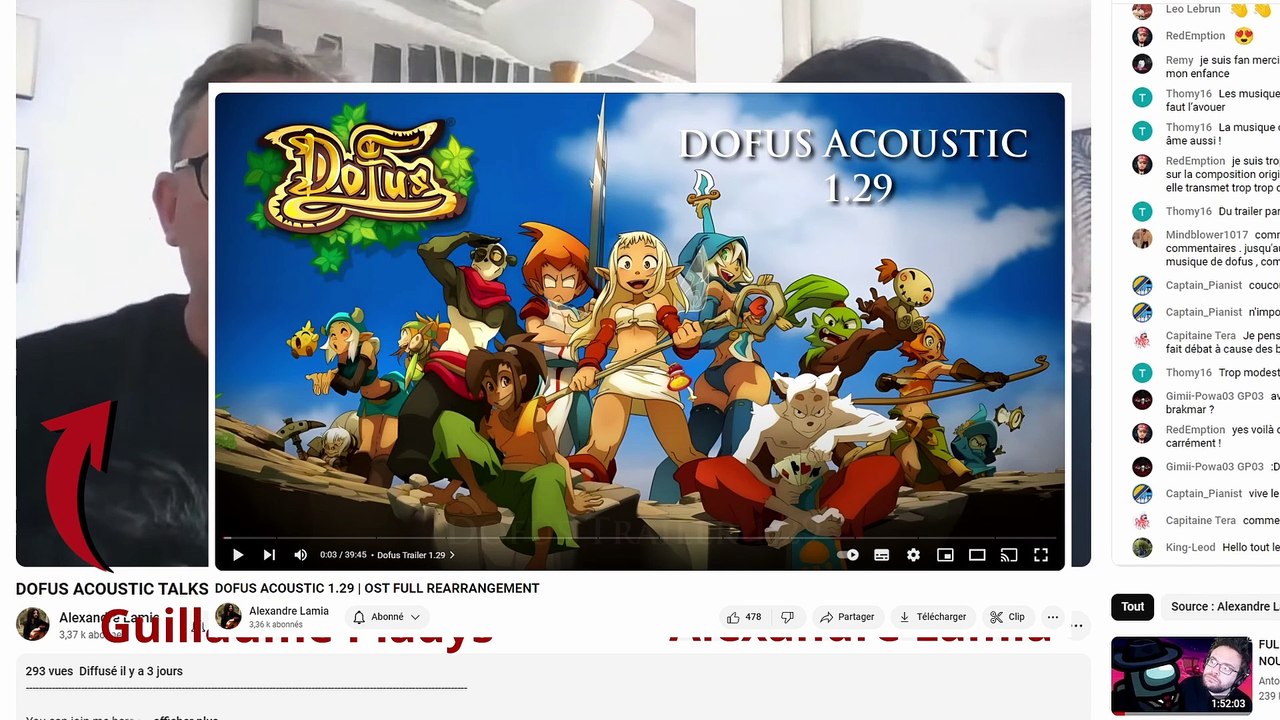Viewport: 1280px width, 720px height.
Task: Open Remy's chat avatar
Action: point(1142,64)
